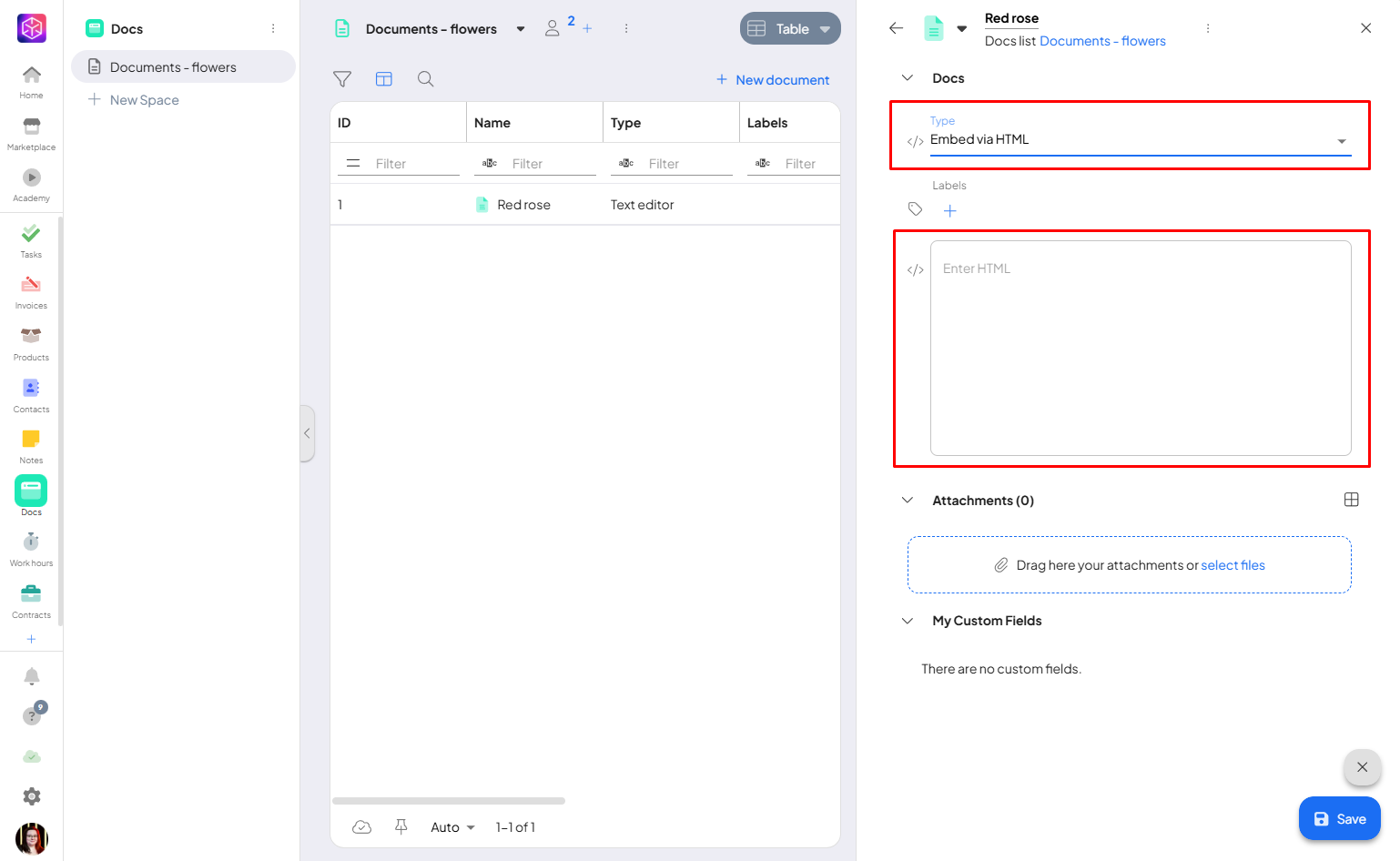Expand the Auto page size dropdown

coord(452,827)
